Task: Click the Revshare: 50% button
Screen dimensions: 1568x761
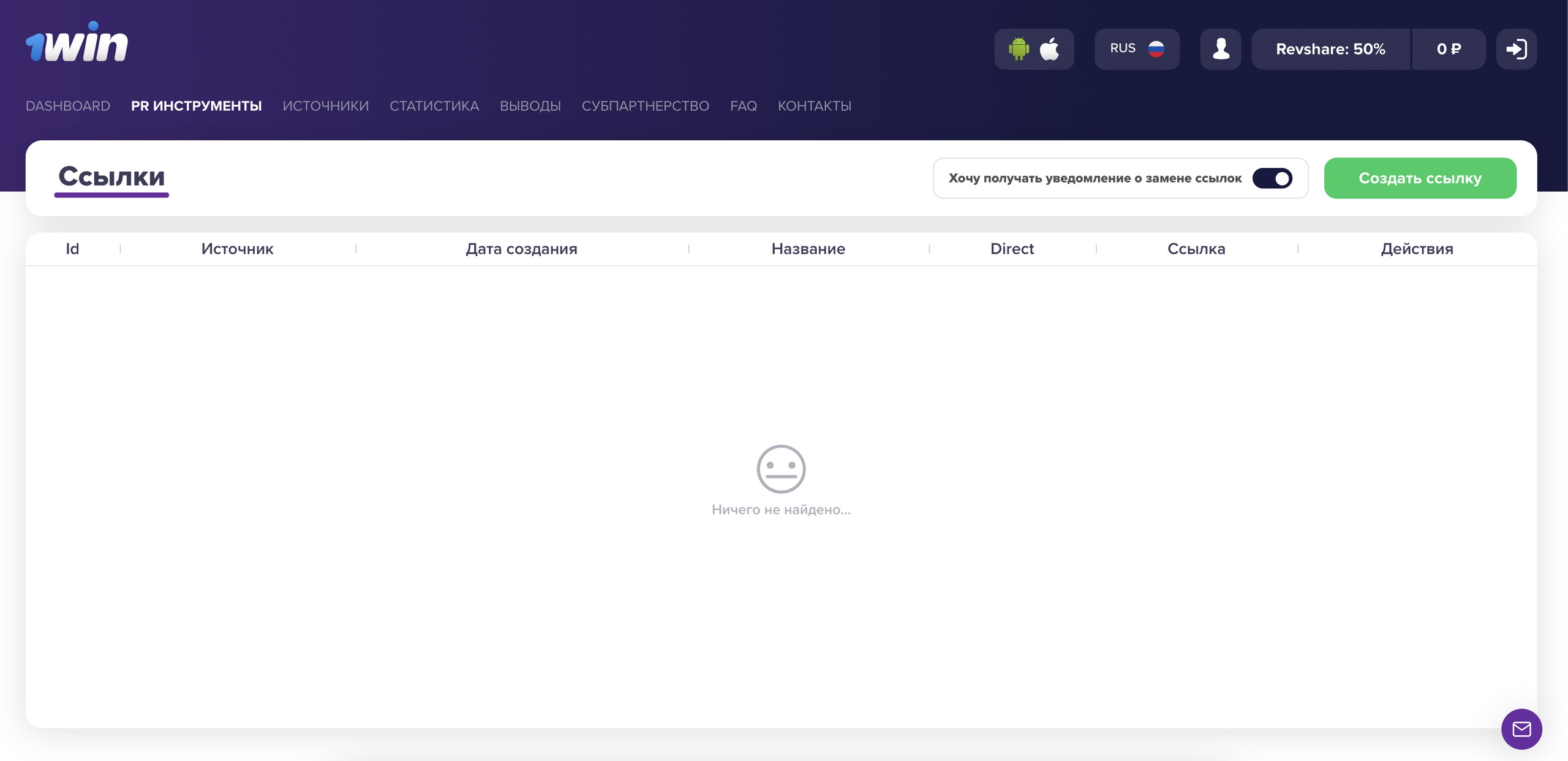Action: (1330, 49)
